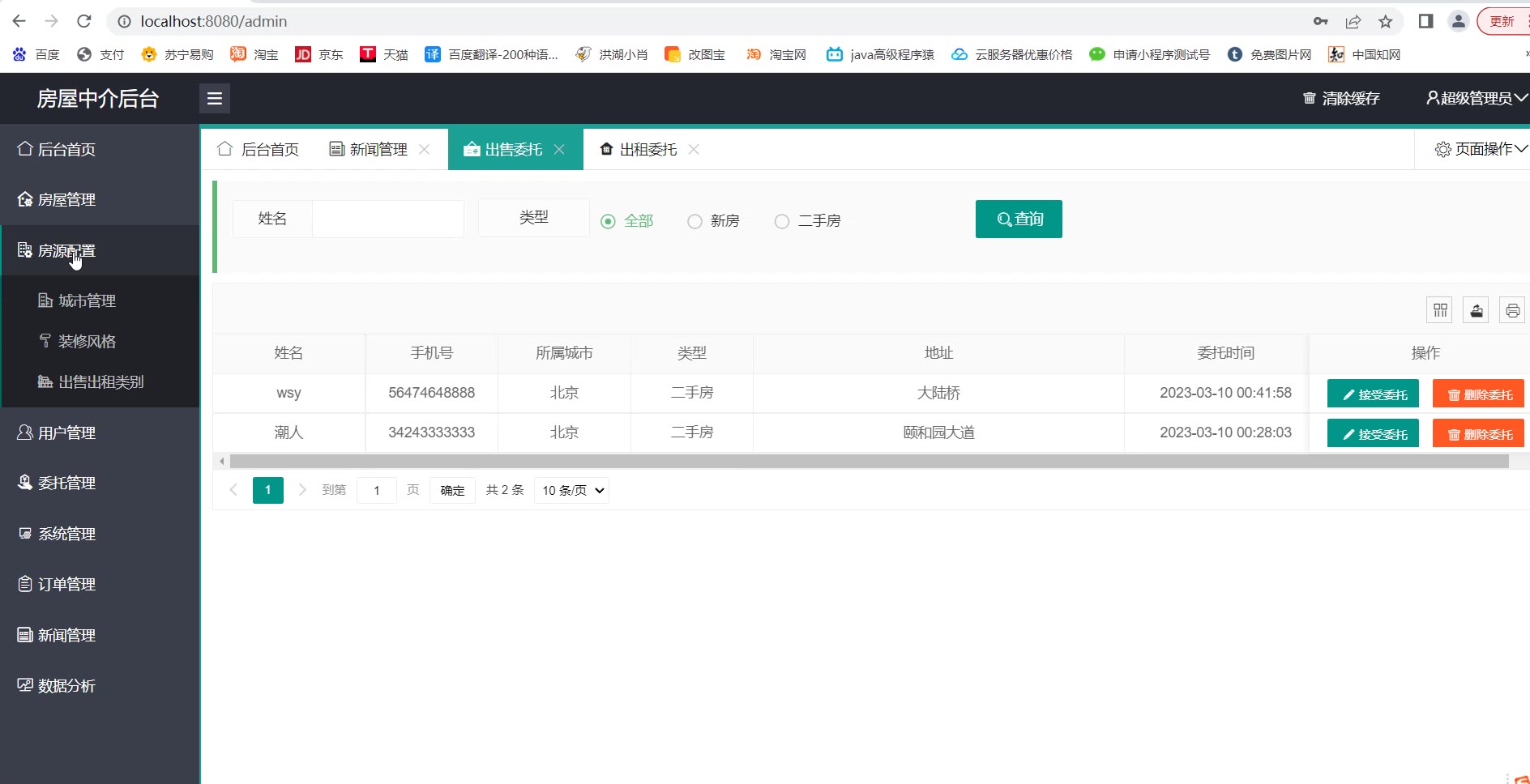Open the saved password key icon
This screenshot has height=784, width=1530.
point(1321,22)
